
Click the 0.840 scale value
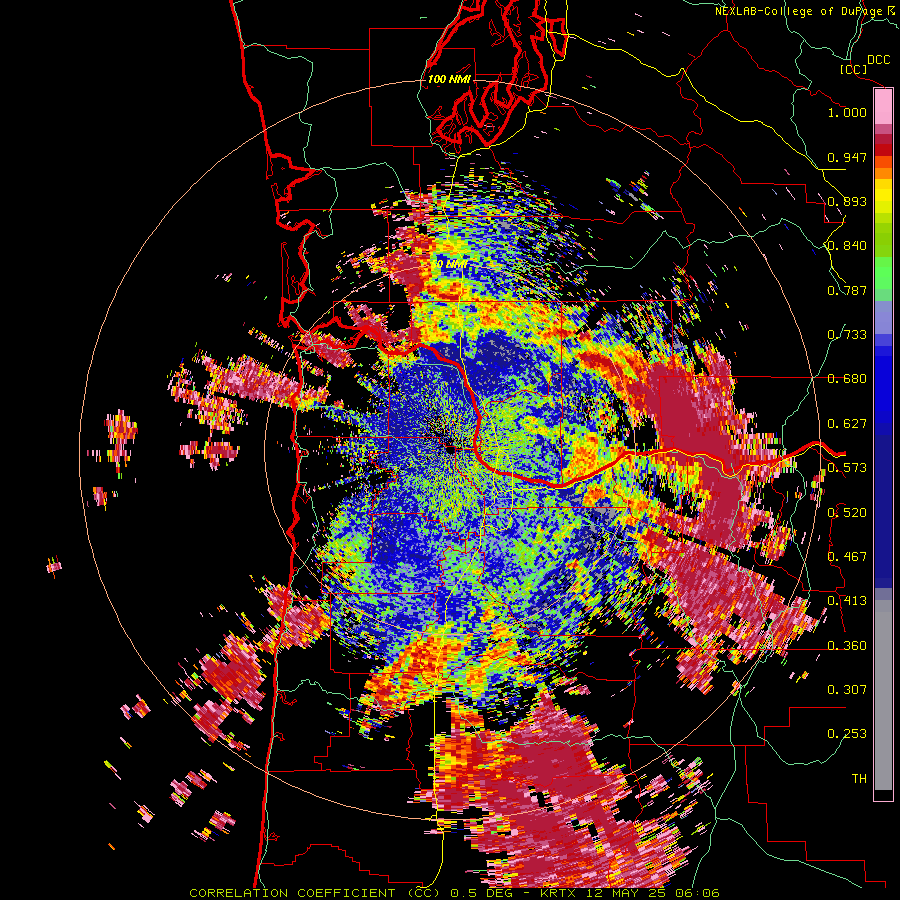(847, 246)
